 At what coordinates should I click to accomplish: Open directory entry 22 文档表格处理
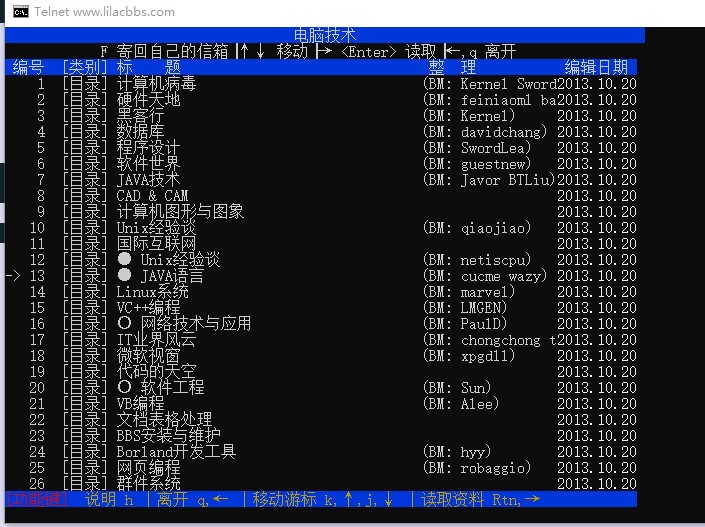(x=164, y=420)
